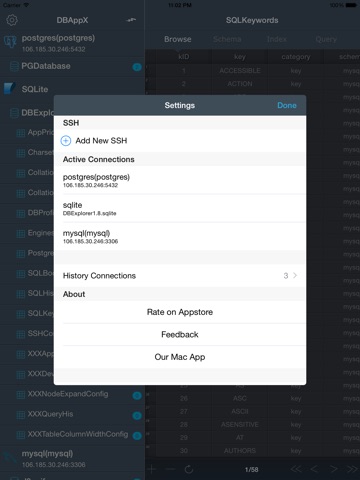360x480 pixels.
Task: Go to first page with double-left arrows
Action: point(295,469)
